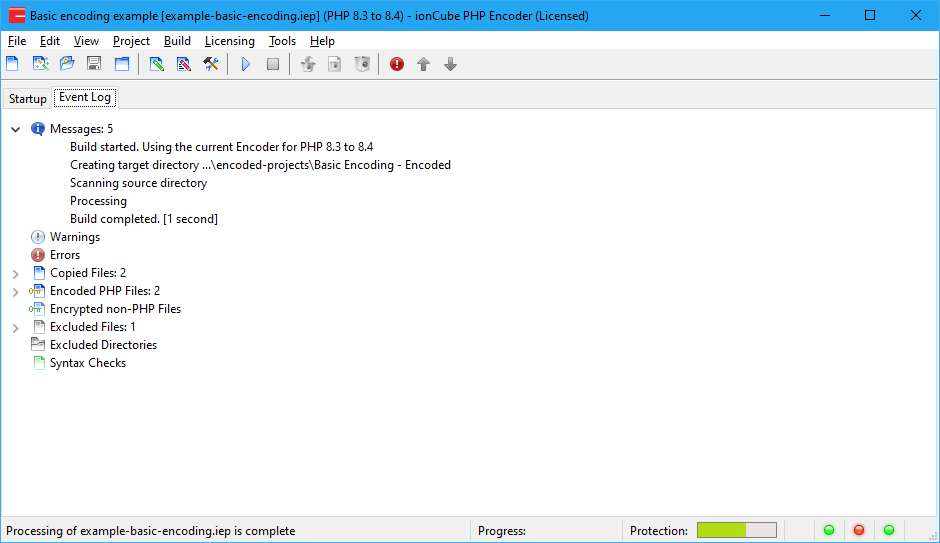This screenshot has width=940, height=543.
Task: Expand the Copied Files: 2 node
Action: (16, 273)
